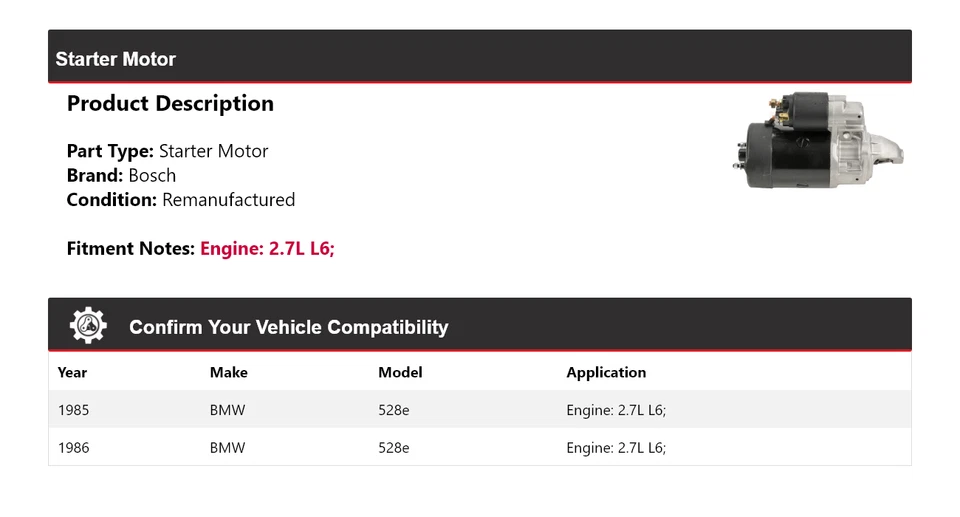Click the Part Type: Starter Motor line
960x517 pixels.
click(x=167, y=152)
